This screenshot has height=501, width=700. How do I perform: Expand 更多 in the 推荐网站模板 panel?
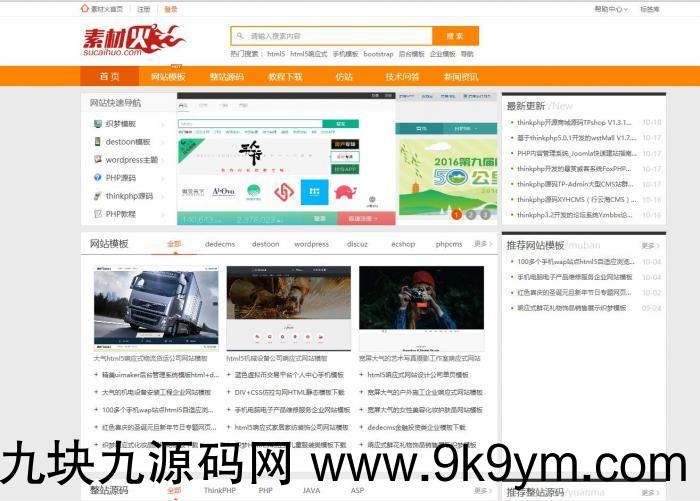650,245
